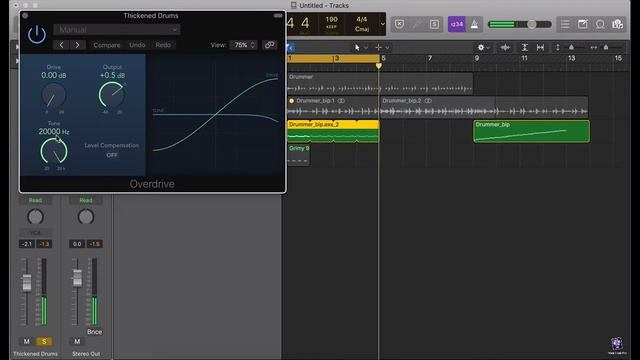Click the Undo button in Overdrive

137,45
